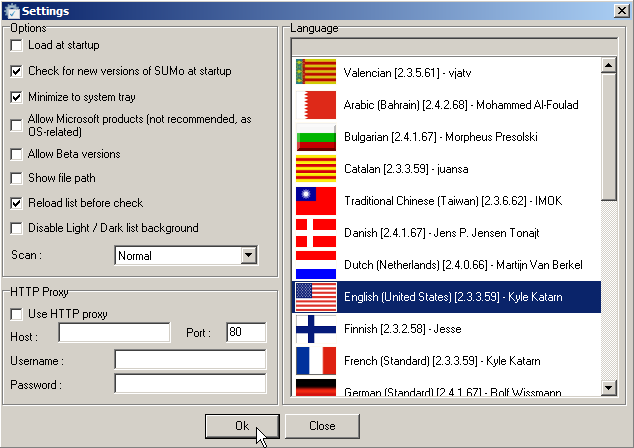Click the Netherlands flag icon
The image size is (634, 448).
click(316, 265)
